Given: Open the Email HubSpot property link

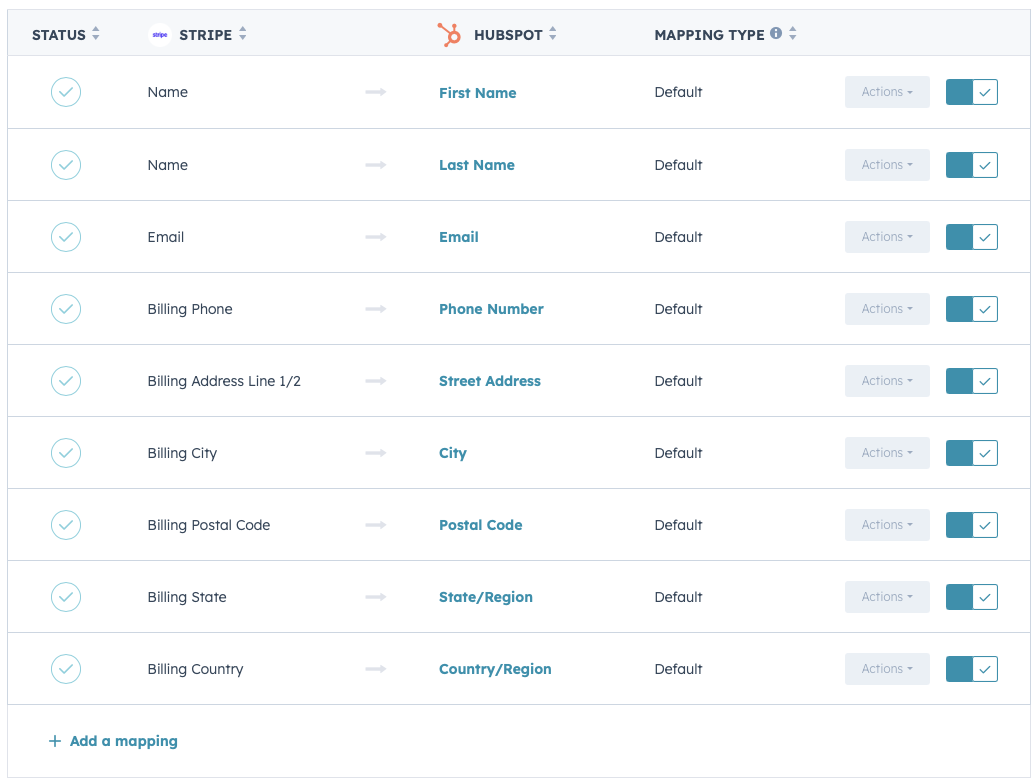Looking at the screenshot, I should tap(459, 237).
